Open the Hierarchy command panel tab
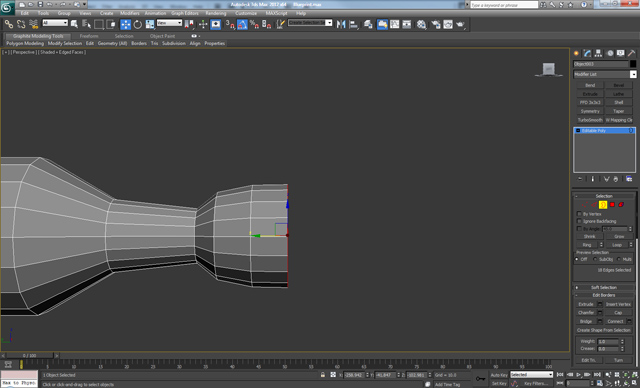Image resolution: width=640 pixels, height=388 pixels. coord(598,53)
